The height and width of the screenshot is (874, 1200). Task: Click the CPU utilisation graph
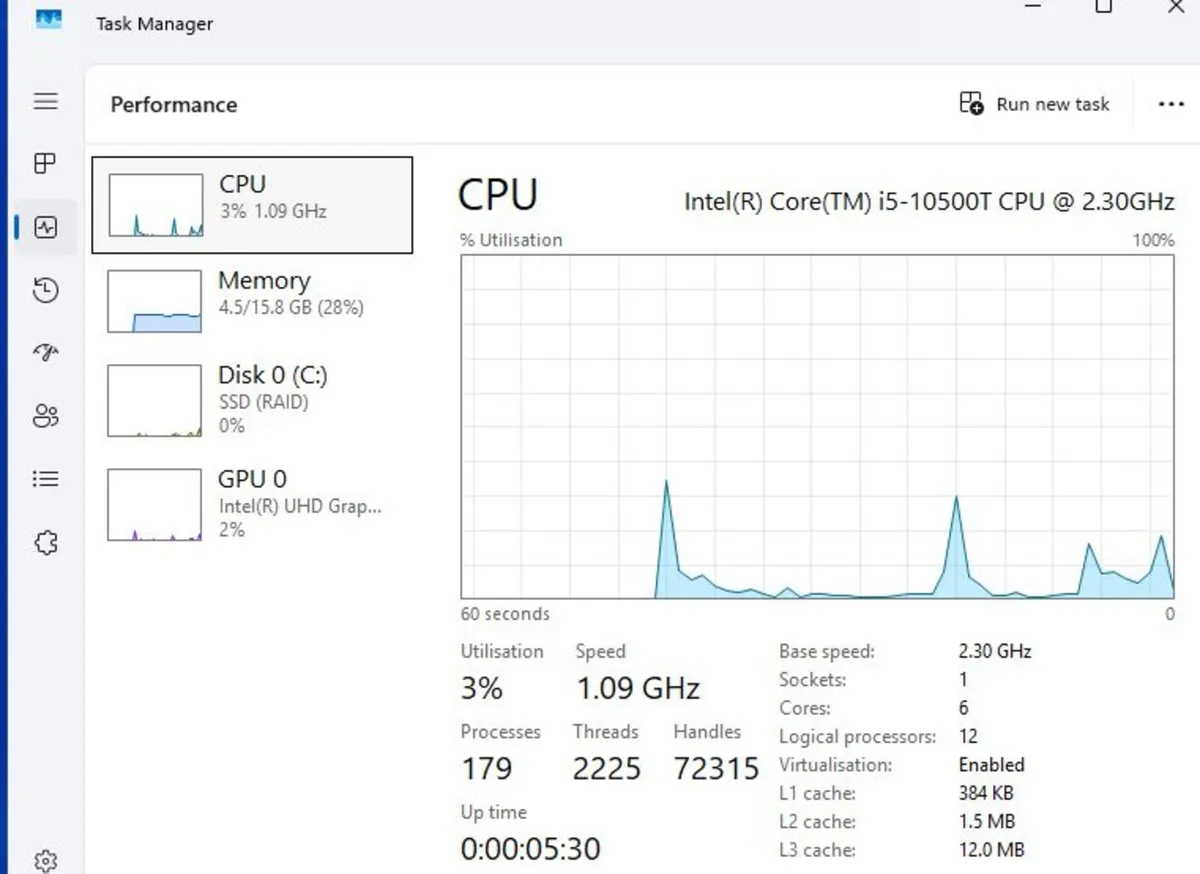815,425
